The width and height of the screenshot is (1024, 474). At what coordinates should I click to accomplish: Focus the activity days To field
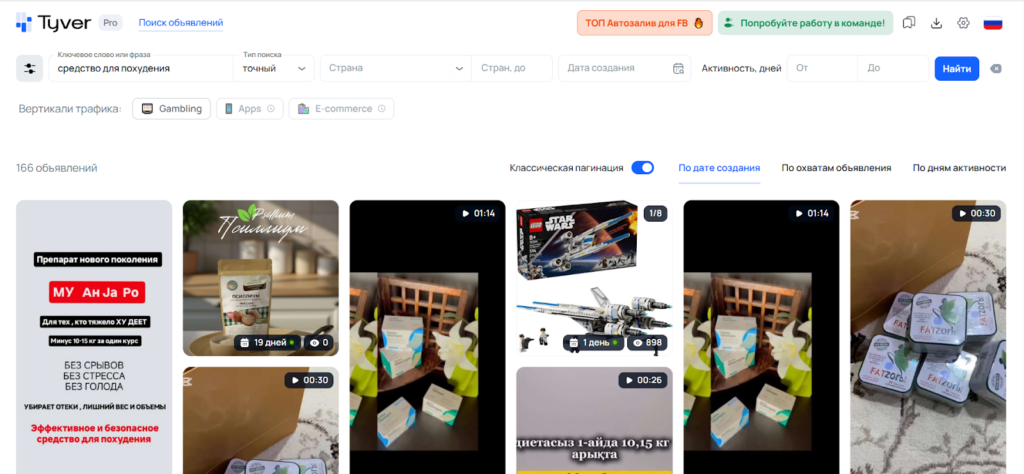[893, 69]
